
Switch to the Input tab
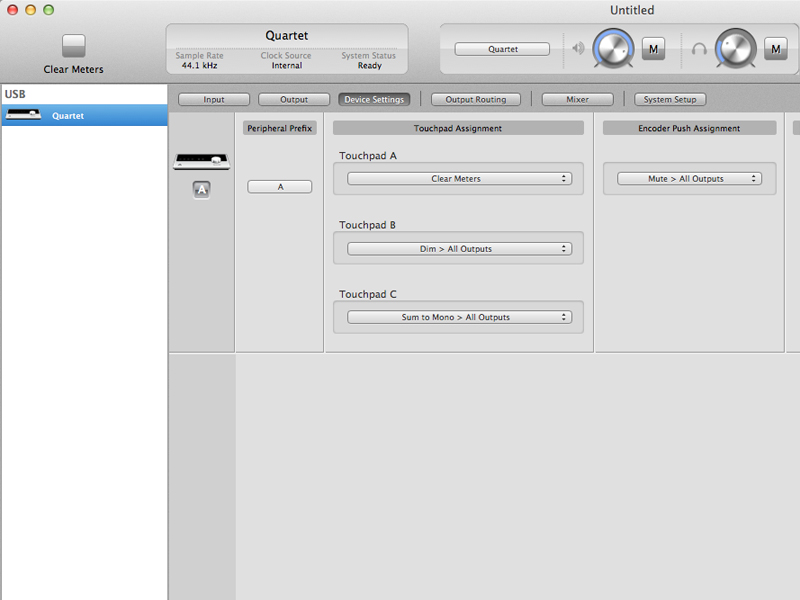(214, 99)
